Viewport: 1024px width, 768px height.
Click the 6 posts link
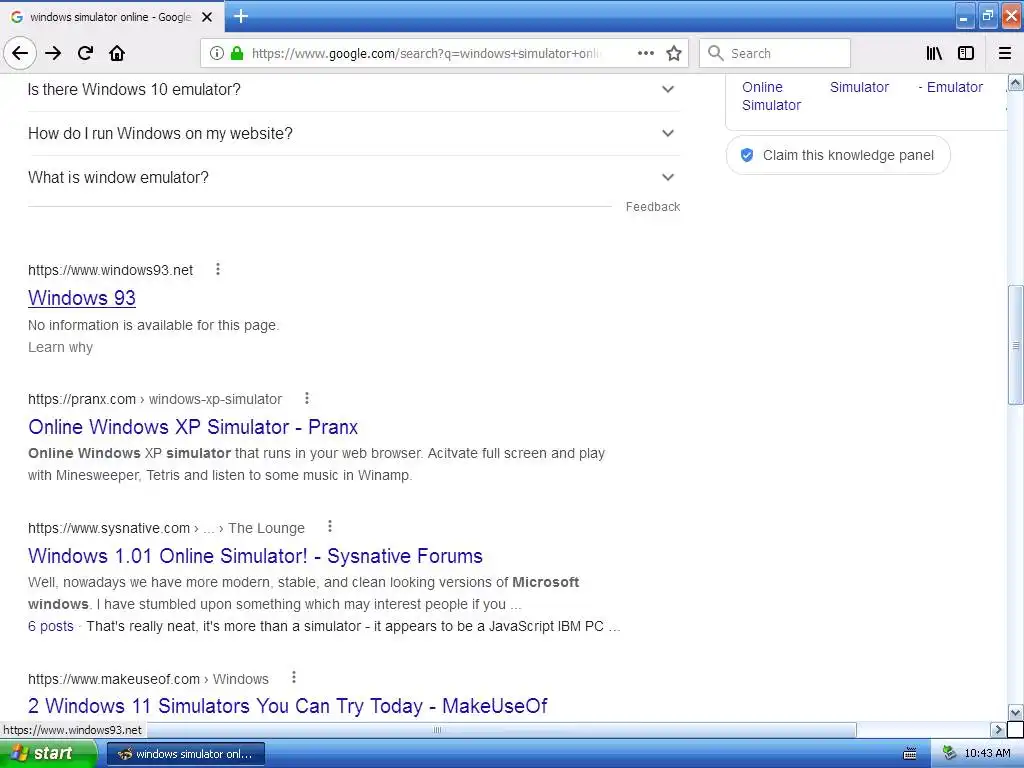(x=51, y=626)
